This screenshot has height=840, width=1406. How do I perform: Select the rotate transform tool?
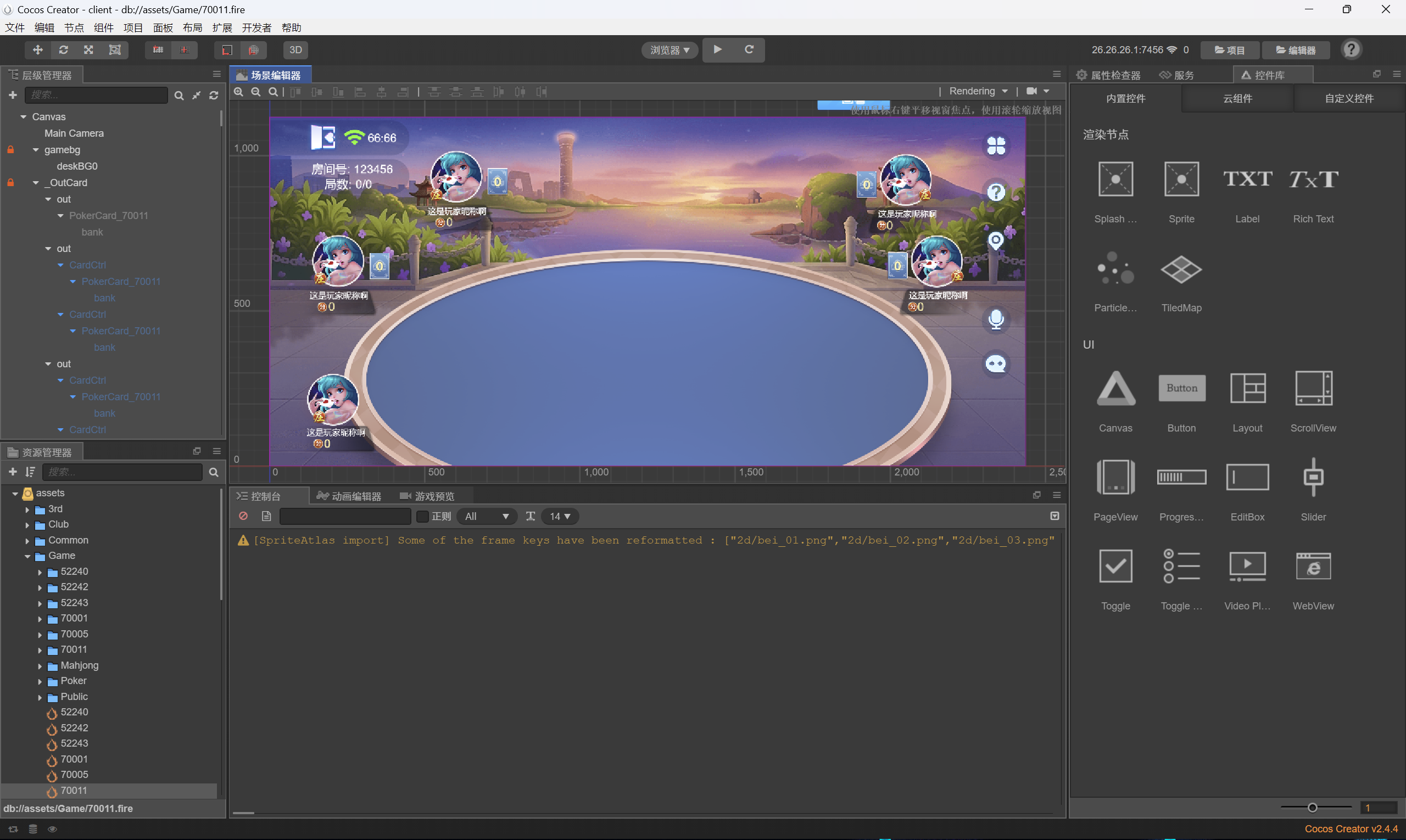point(63,50)
